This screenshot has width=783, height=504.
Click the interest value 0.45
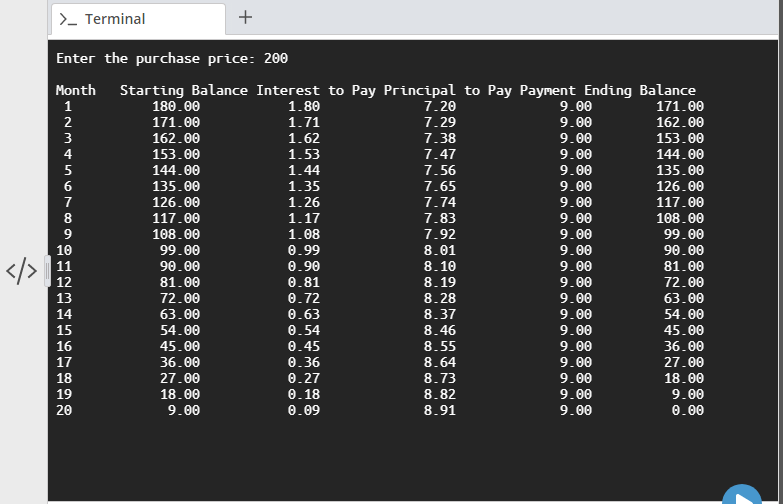click(x=304, y=346)
